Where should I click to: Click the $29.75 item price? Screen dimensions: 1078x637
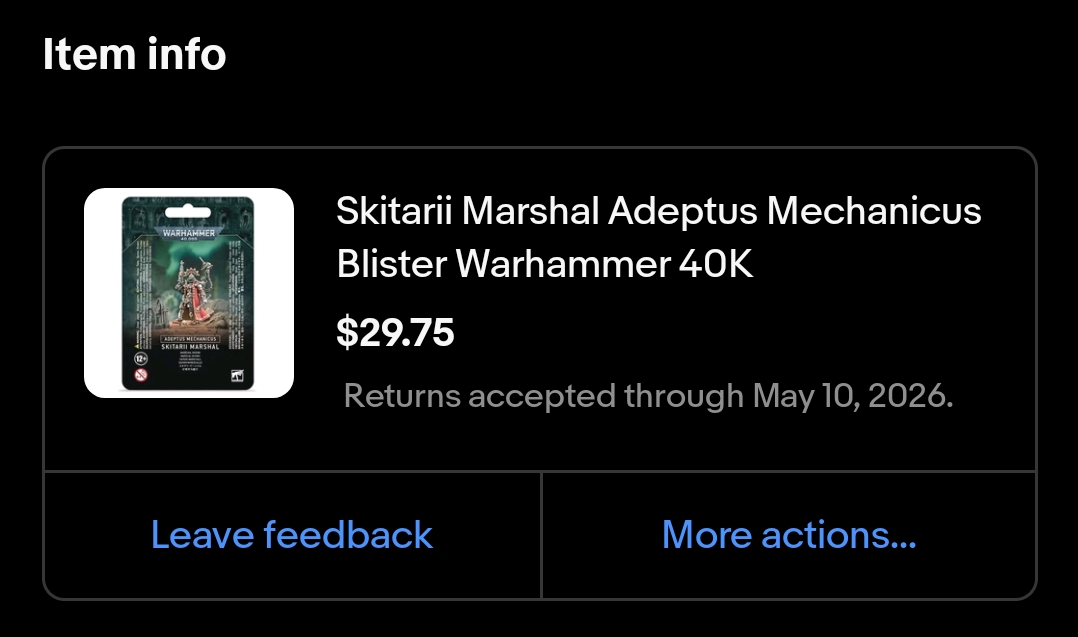395,332
